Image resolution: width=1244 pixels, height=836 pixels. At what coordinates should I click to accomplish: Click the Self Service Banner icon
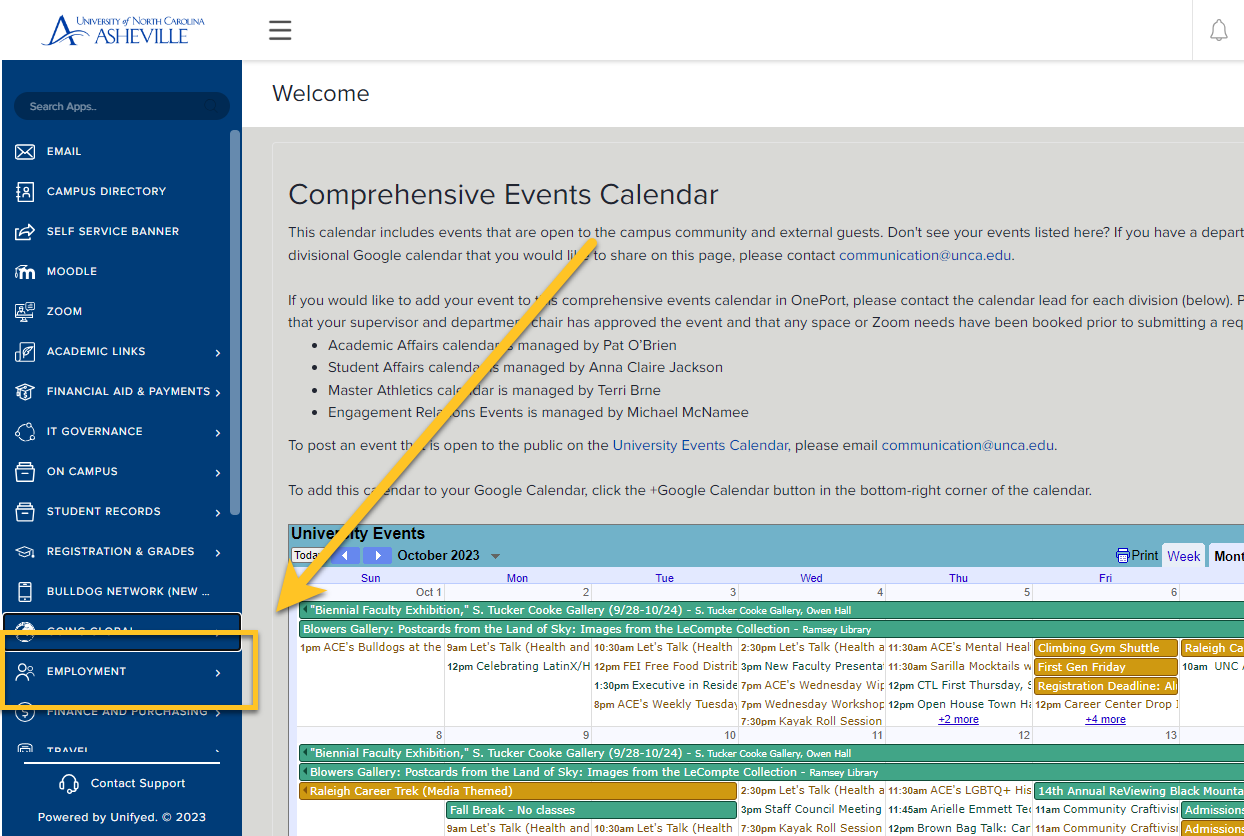click(26, 232)
